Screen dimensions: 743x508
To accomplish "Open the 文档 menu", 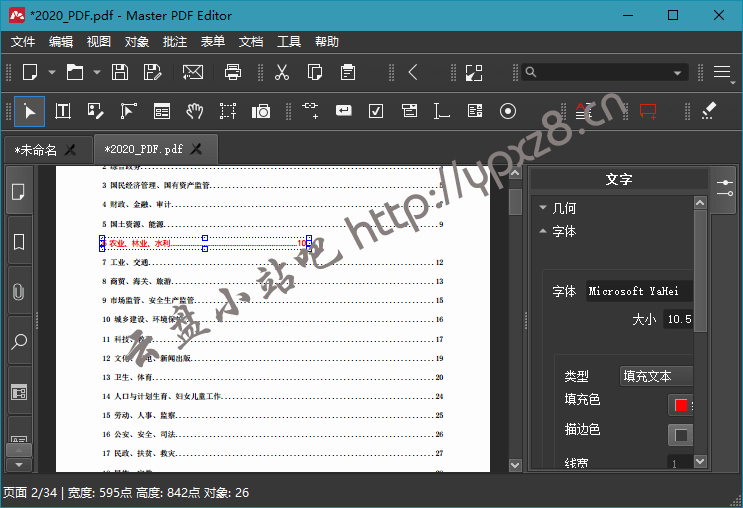I will [251, 42].
